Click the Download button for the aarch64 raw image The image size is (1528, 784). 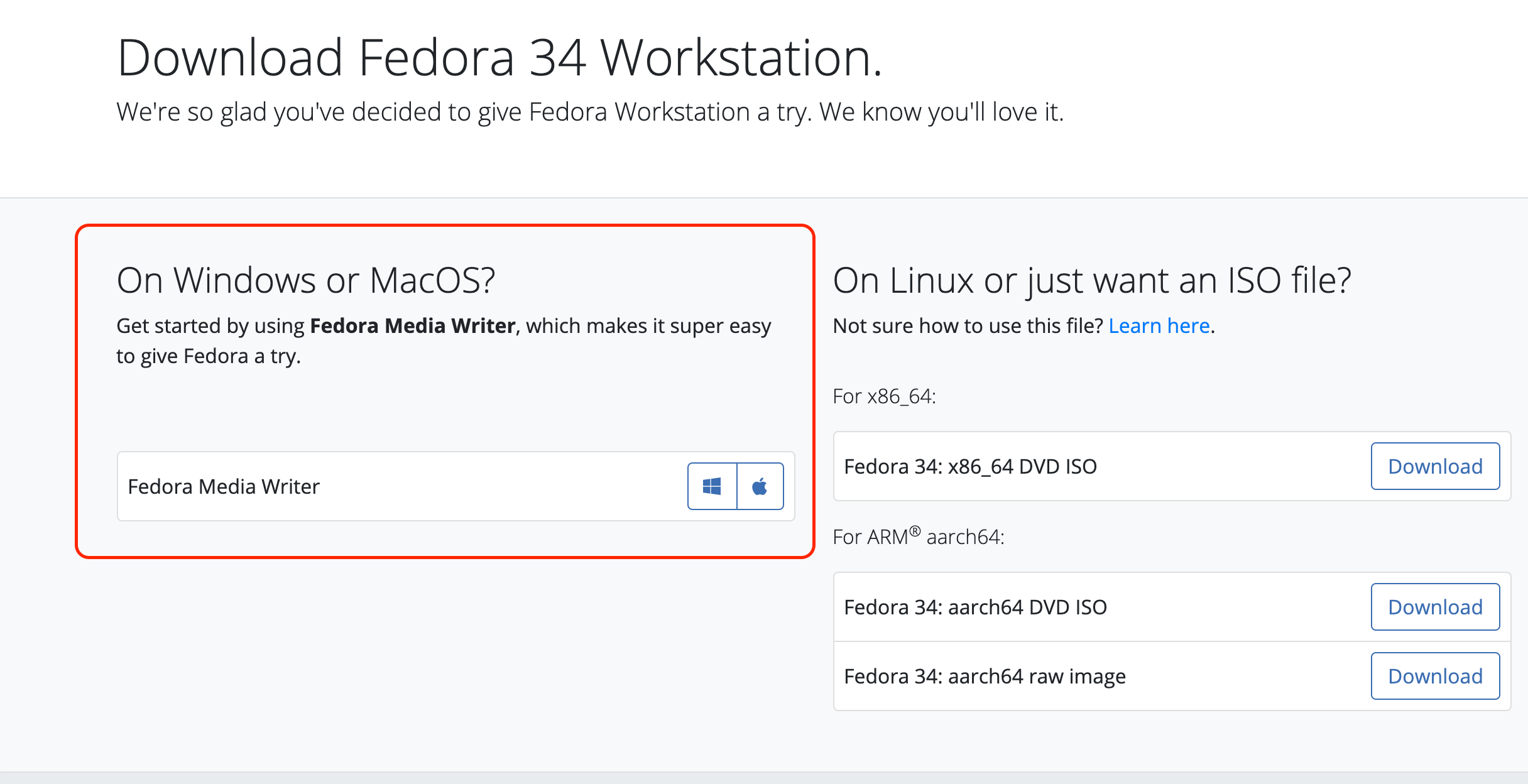click(x=1435, y=676)
